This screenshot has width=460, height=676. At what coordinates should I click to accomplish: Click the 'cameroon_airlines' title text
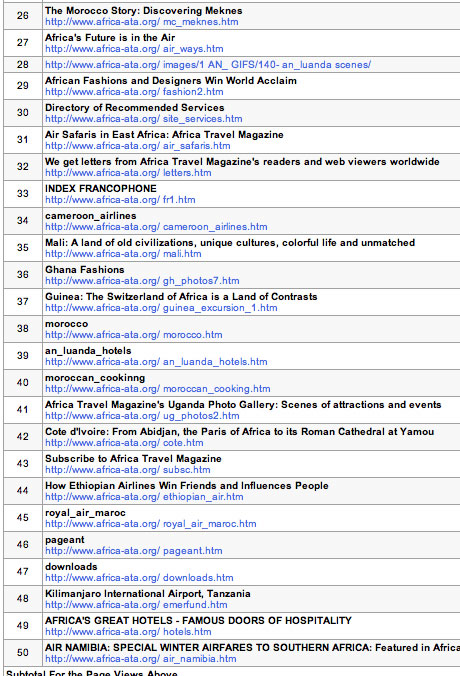(x=91, y=216)
